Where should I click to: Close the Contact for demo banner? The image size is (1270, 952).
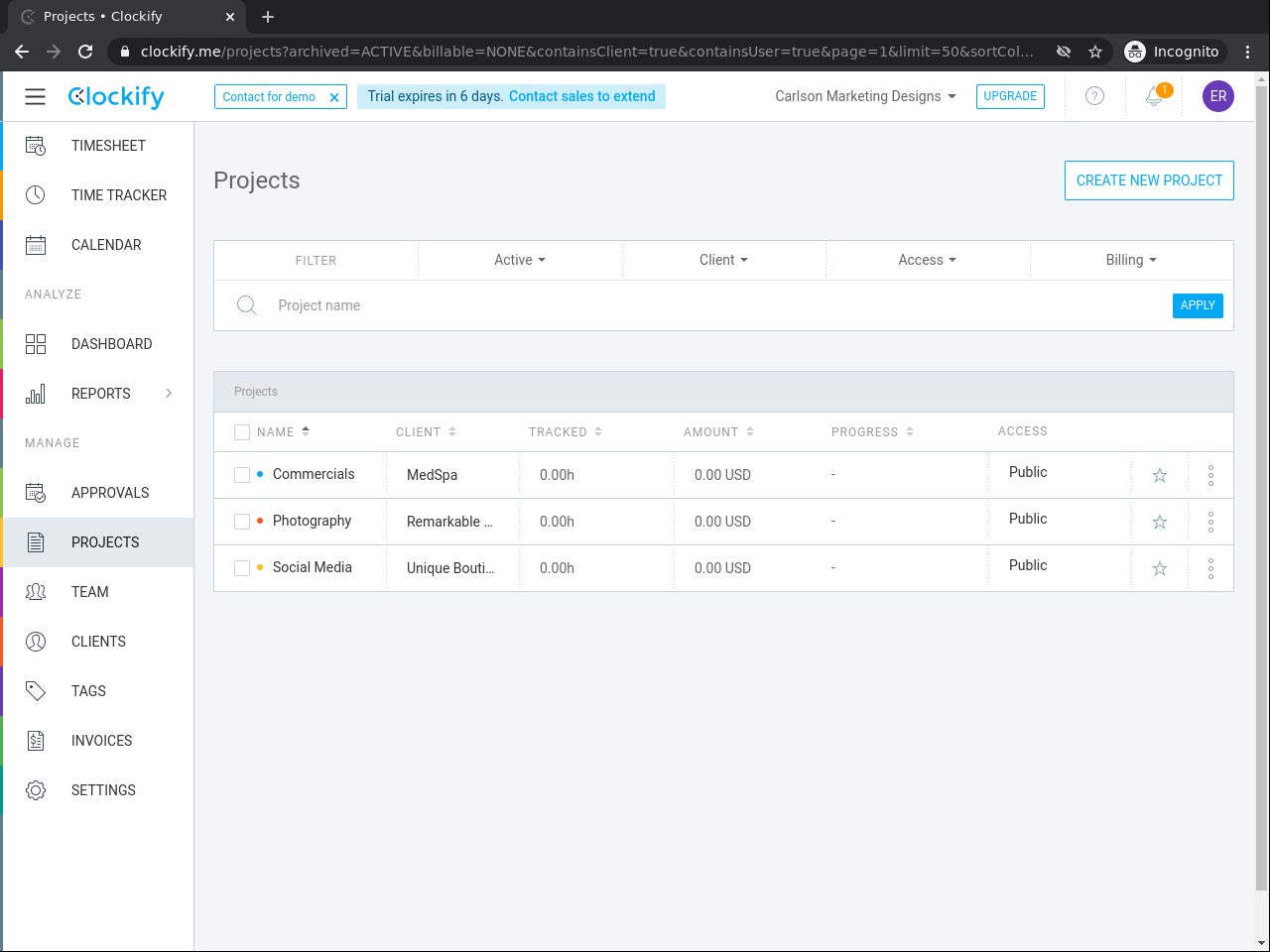pyautogui.click(x=334, y=97)
